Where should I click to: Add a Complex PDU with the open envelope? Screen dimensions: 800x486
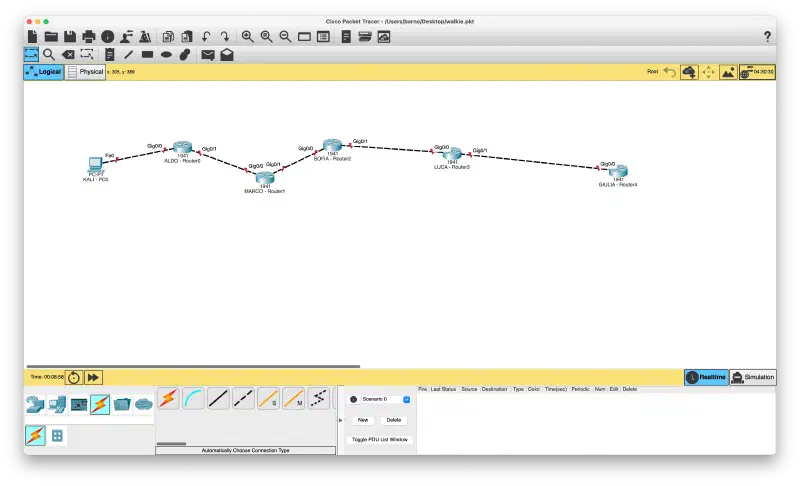point(227,55)
